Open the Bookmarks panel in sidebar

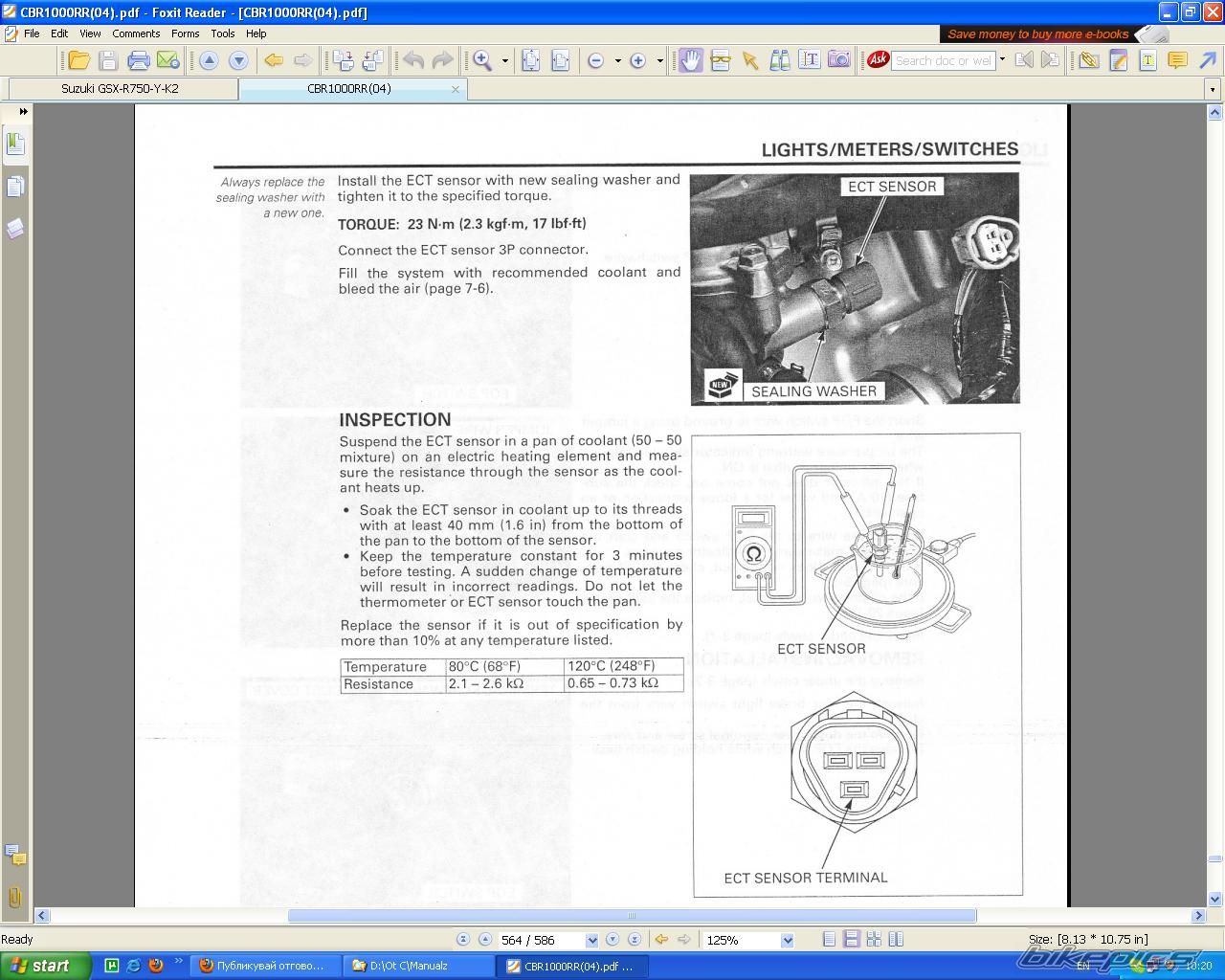[15, 145]
